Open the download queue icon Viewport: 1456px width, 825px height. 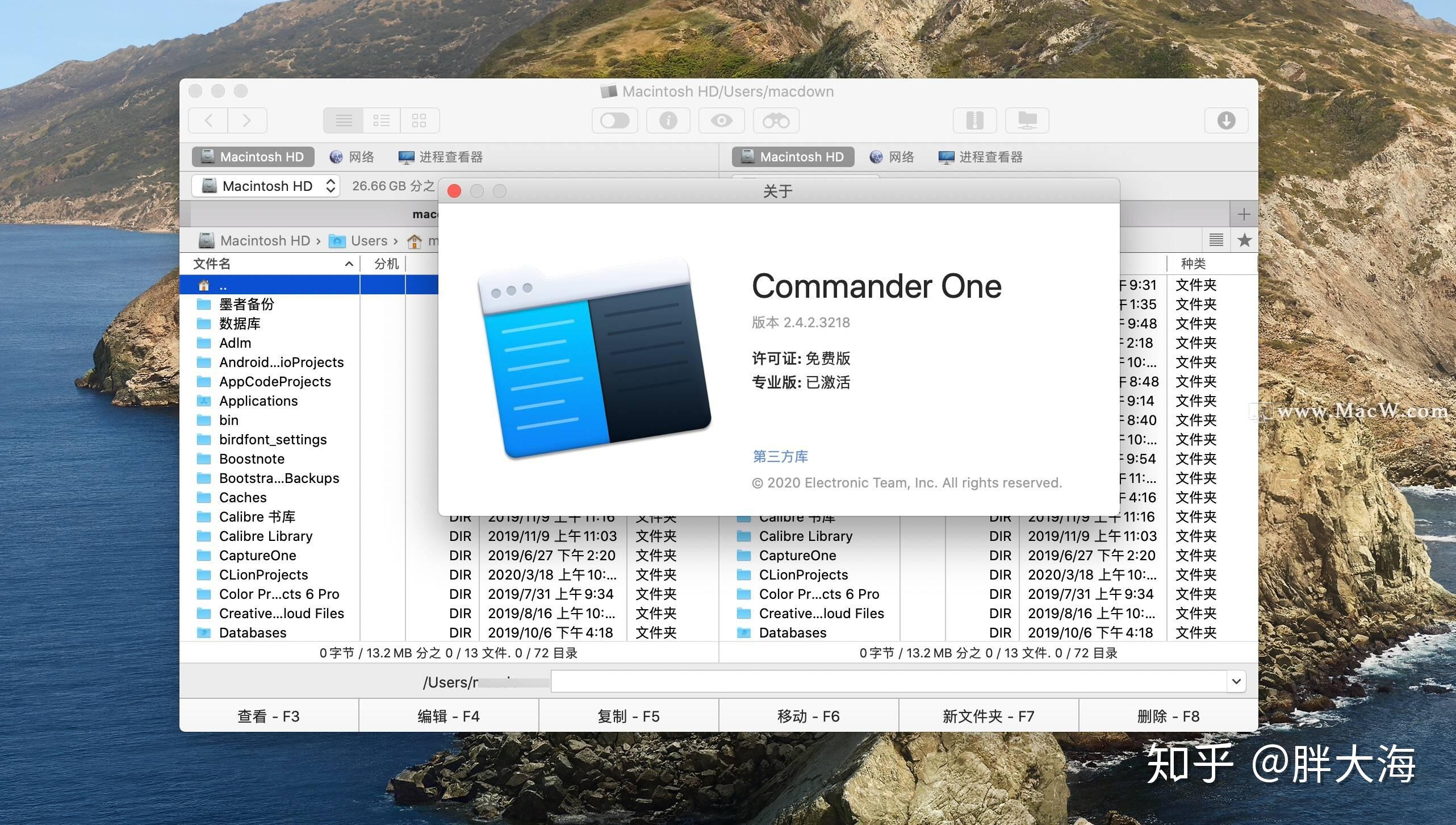click(1226, 120)
